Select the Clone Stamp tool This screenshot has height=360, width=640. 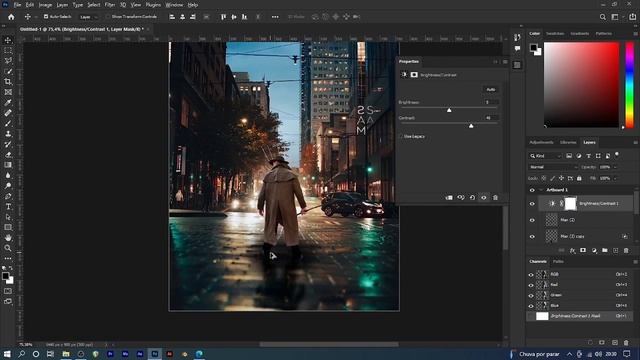[8, 134]
